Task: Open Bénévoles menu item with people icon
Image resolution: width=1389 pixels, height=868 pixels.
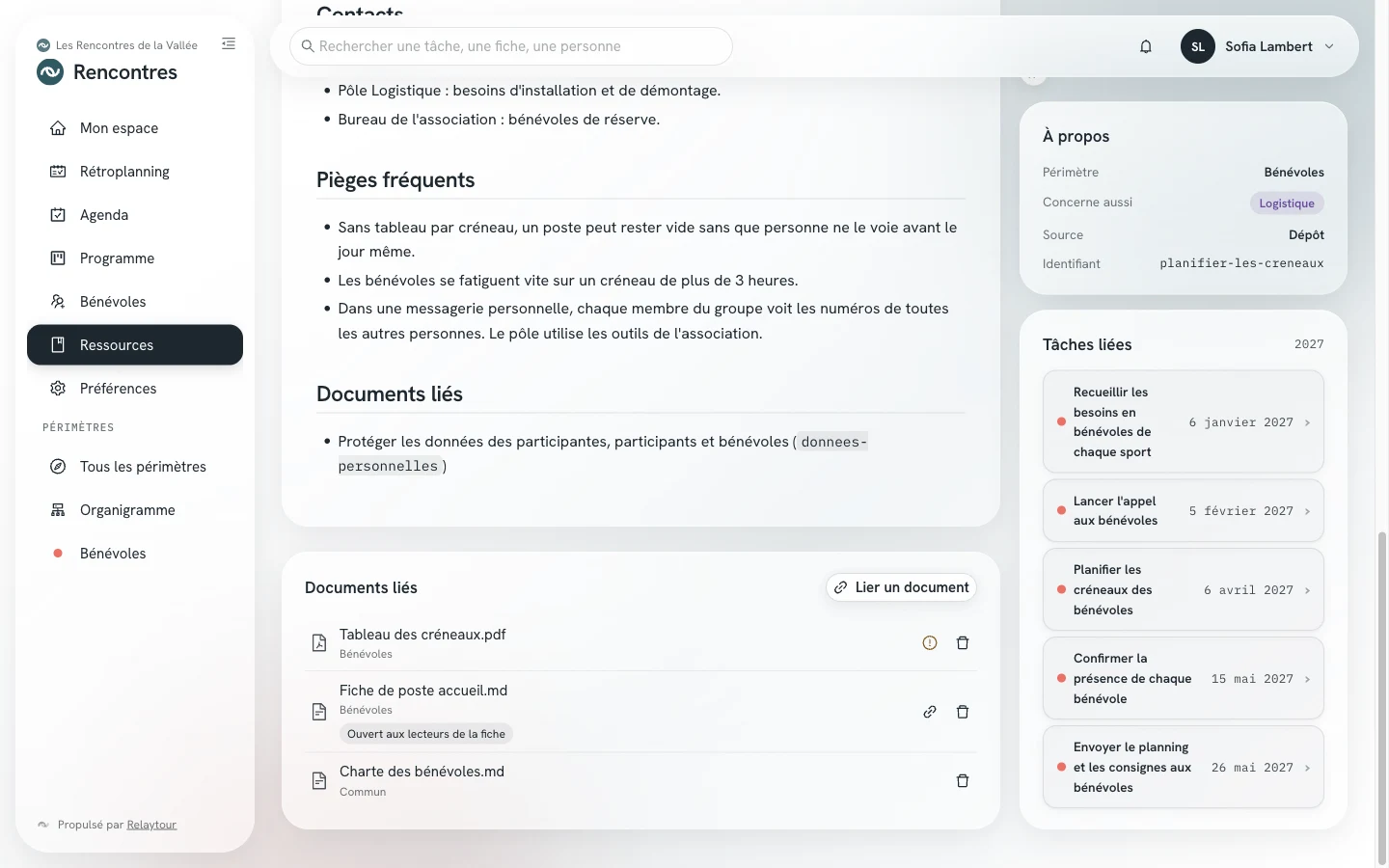Action: [135, 302]
